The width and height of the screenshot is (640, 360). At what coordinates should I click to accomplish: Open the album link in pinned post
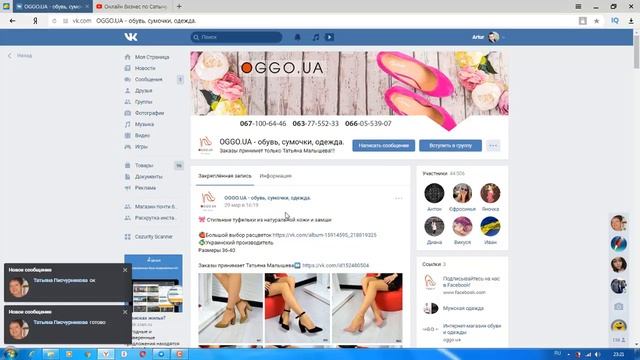point(324,235)
